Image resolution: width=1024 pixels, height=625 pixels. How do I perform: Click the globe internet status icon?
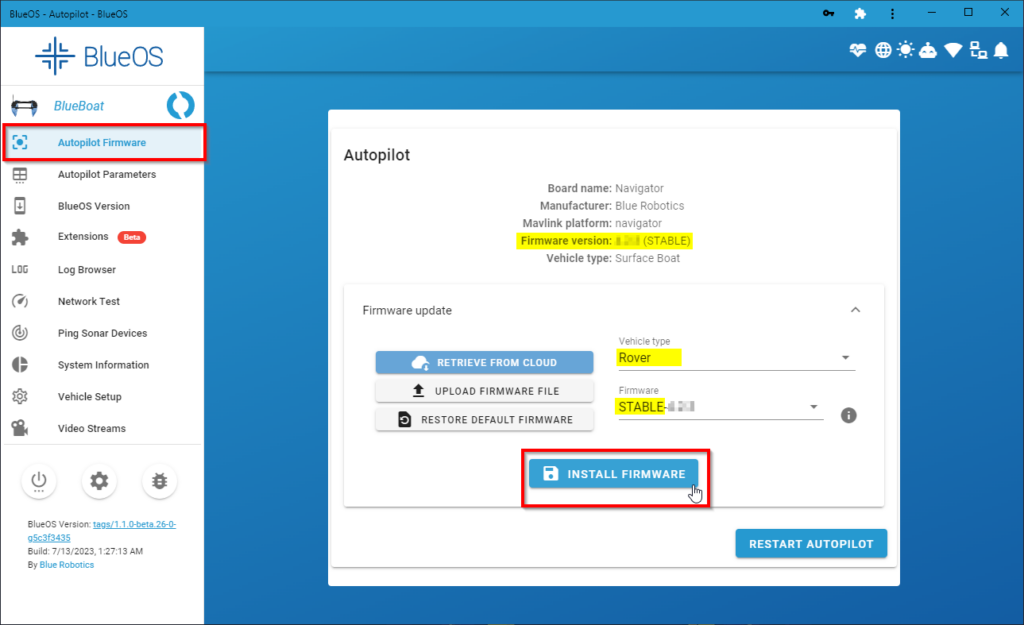click(x=882, y=51)
